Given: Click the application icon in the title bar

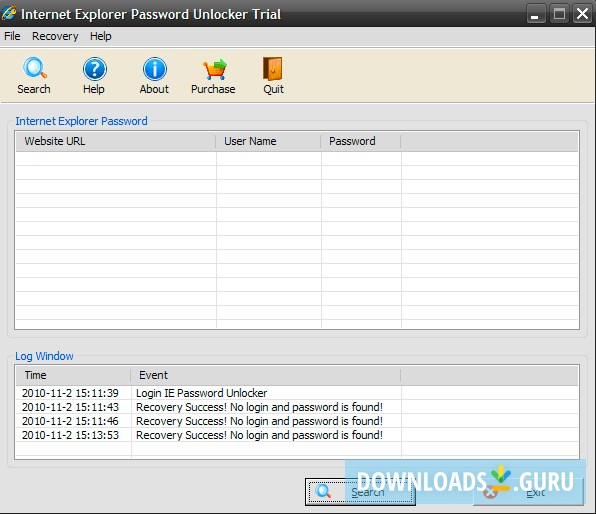Looking at the screenshot, I should [x=9, y=13].
